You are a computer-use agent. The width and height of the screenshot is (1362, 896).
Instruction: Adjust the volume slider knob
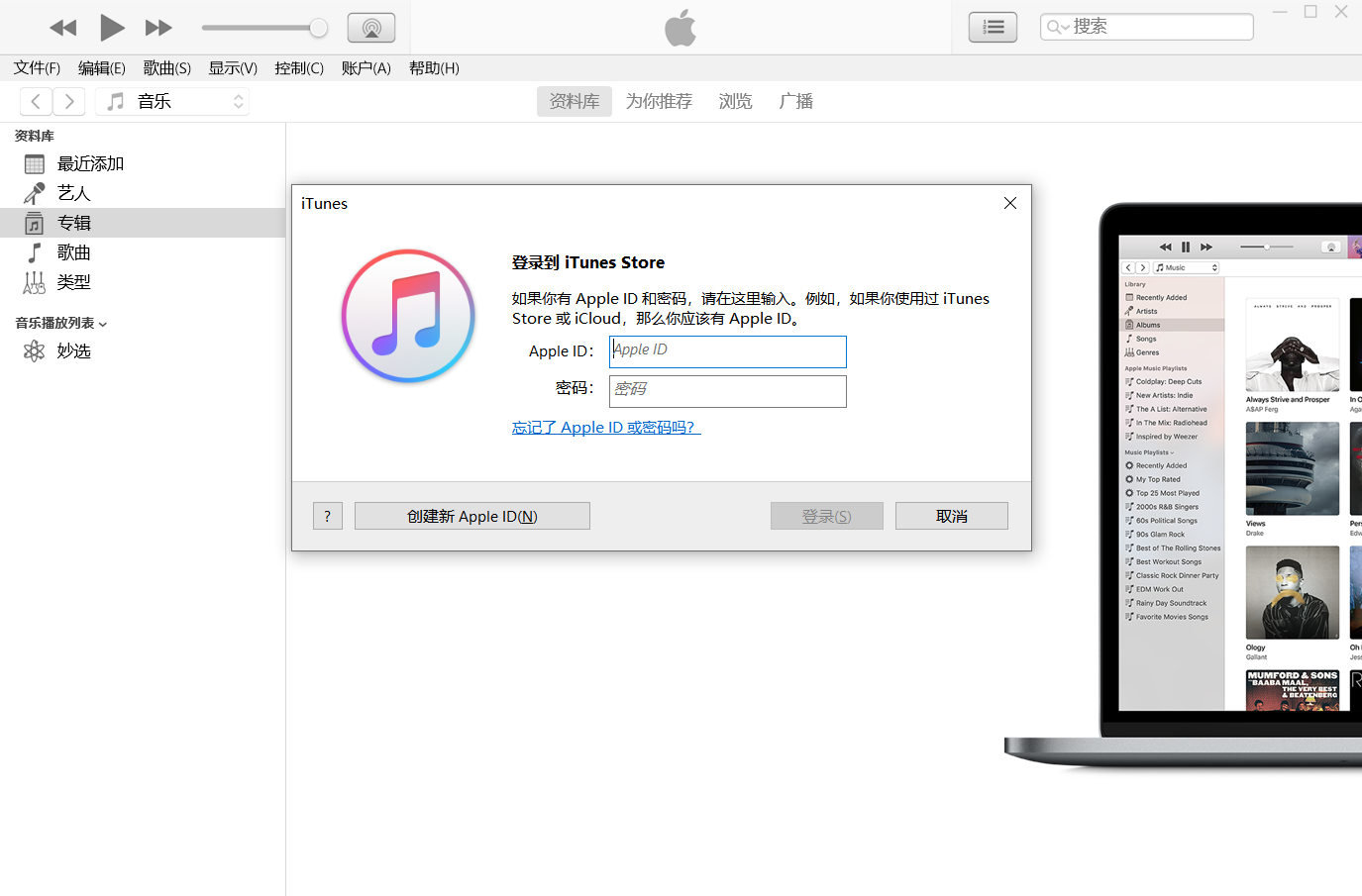318,28
